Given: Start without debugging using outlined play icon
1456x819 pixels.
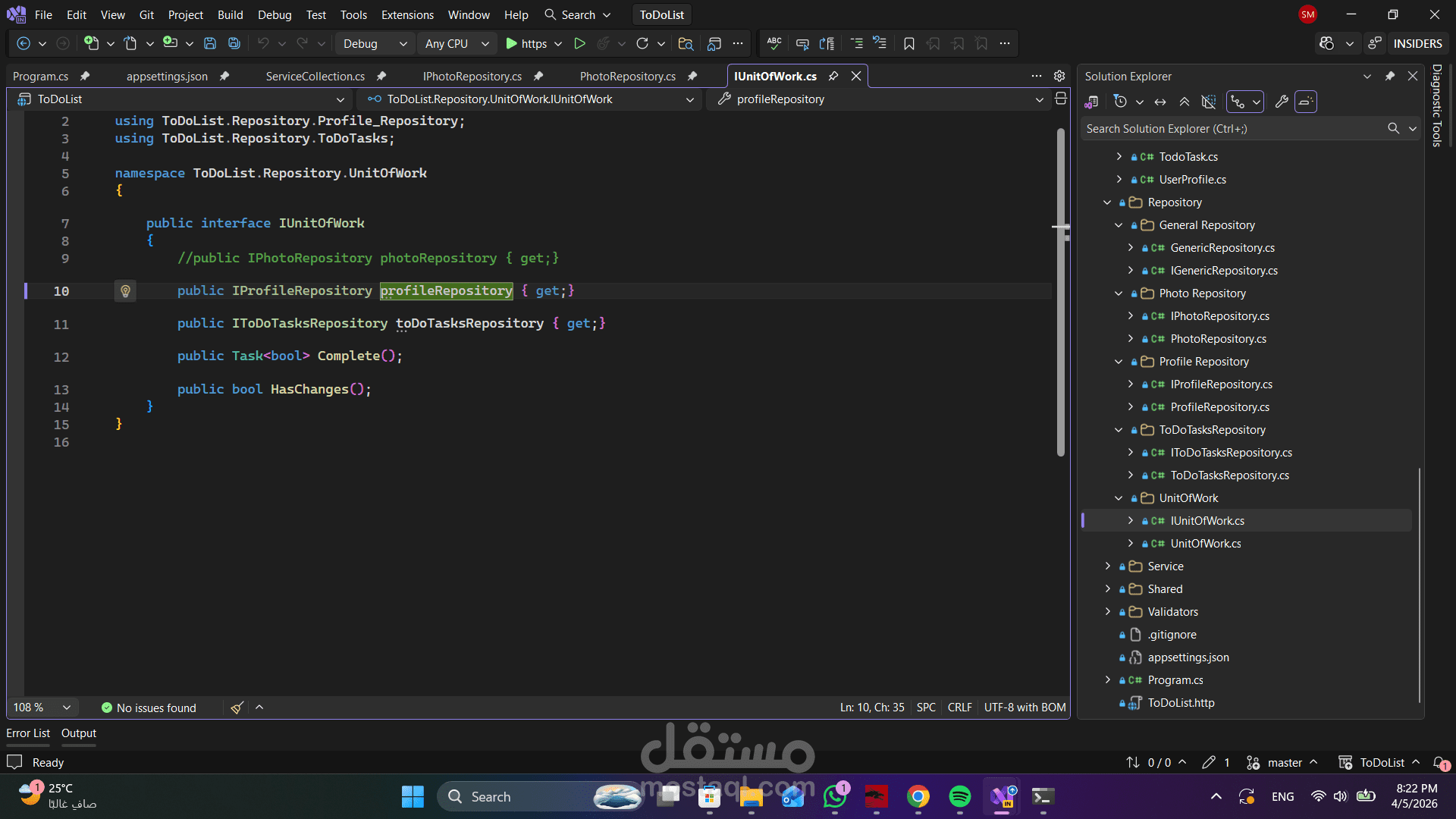Looking at the screenshot, I should [x=579, y=44].
